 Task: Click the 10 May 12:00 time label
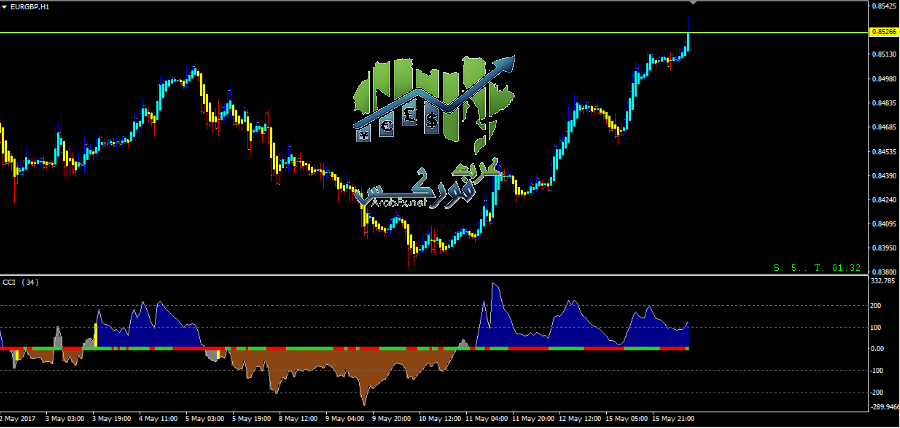coord(439,419)
